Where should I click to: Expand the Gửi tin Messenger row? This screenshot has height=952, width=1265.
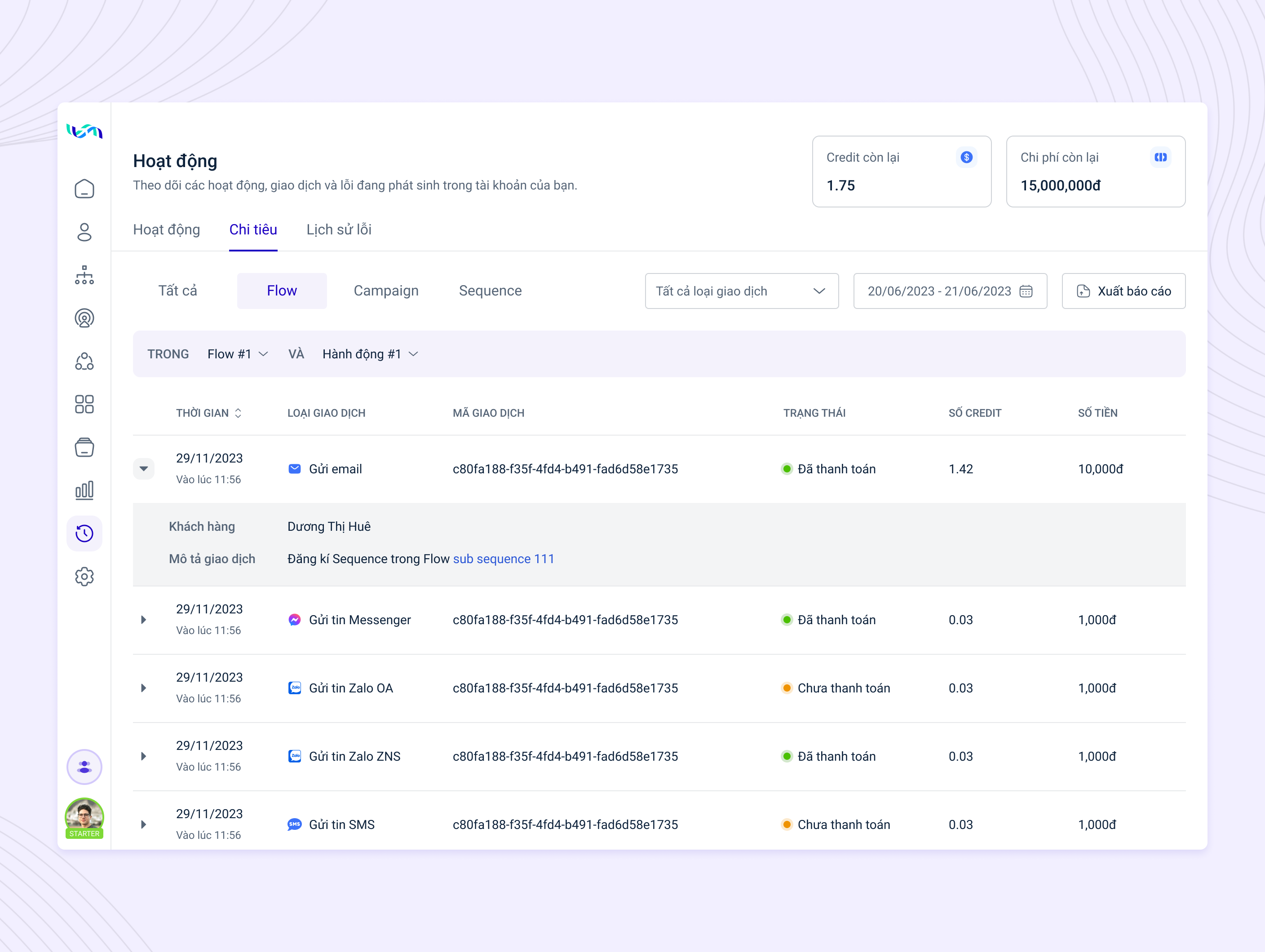(144, 619)
